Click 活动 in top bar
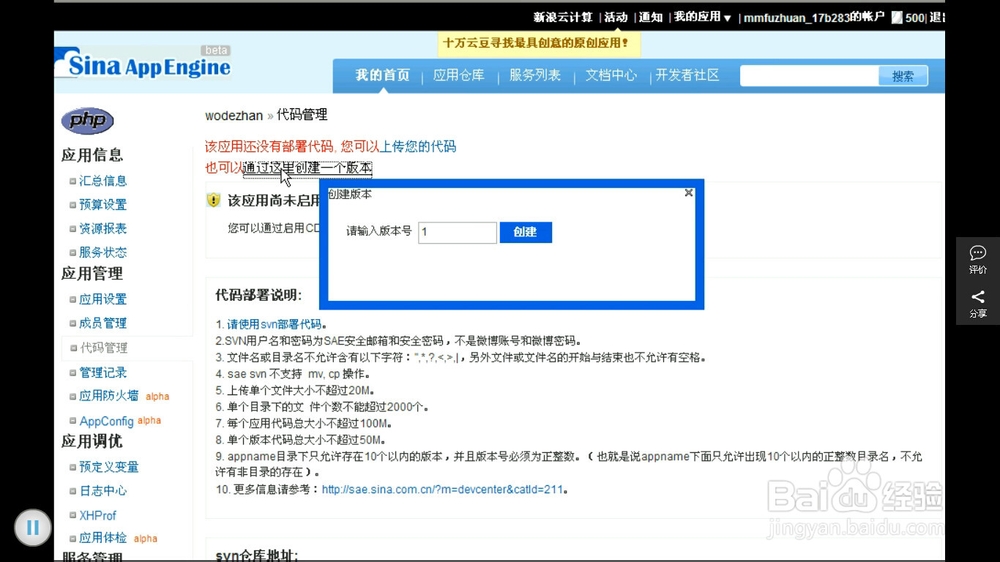Viewport: 1000px width, 562px height. [615, 17]
